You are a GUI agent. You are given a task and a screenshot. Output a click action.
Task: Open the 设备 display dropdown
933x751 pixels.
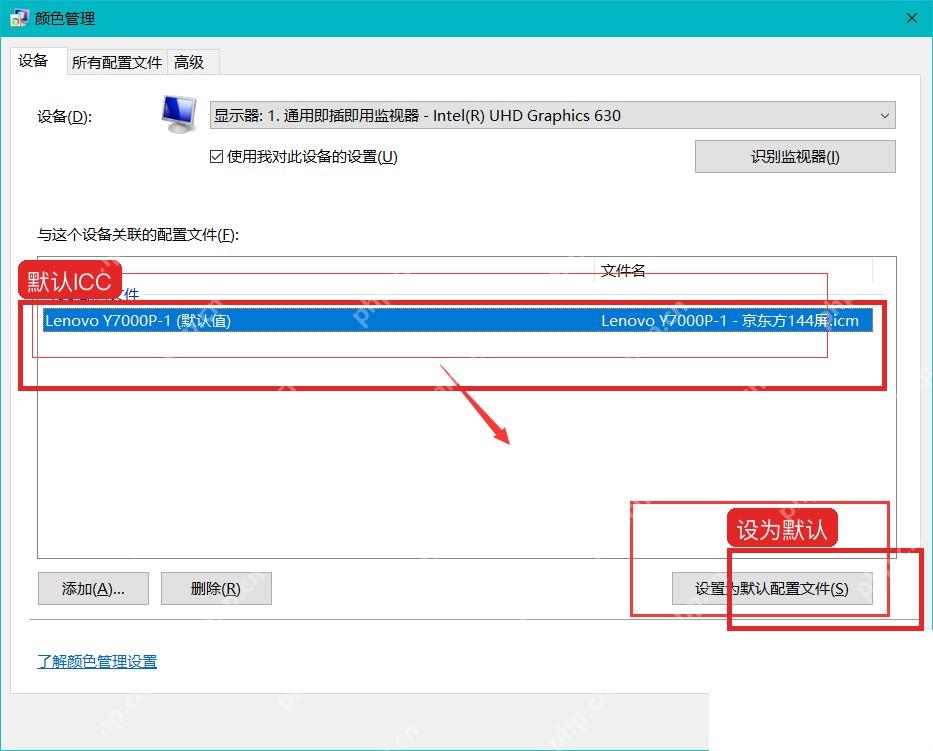552,115
